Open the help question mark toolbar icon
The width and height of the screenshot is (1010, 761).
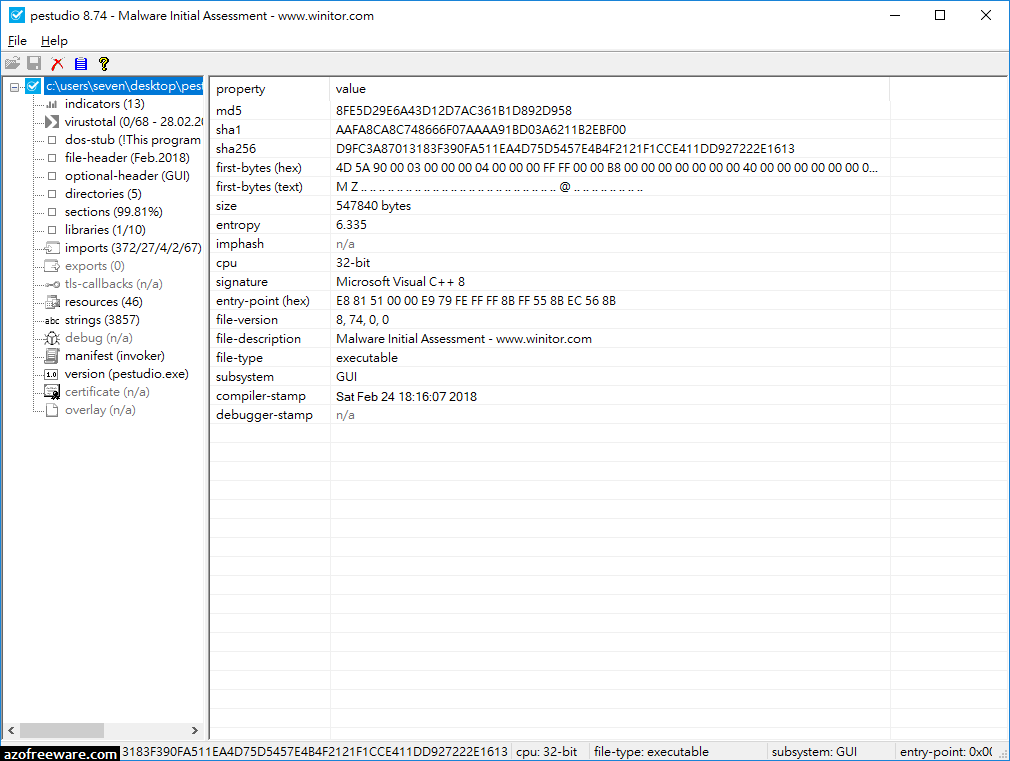(x=103, y=63)
